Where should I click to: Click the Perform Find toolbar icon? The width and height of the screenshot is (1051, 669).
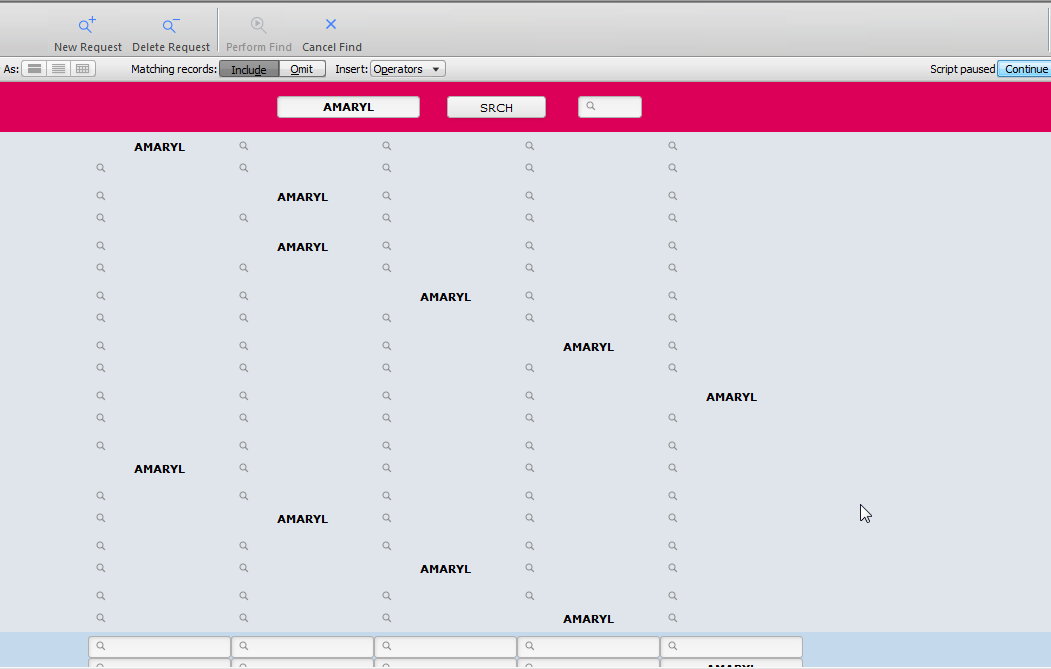[258, 25]
